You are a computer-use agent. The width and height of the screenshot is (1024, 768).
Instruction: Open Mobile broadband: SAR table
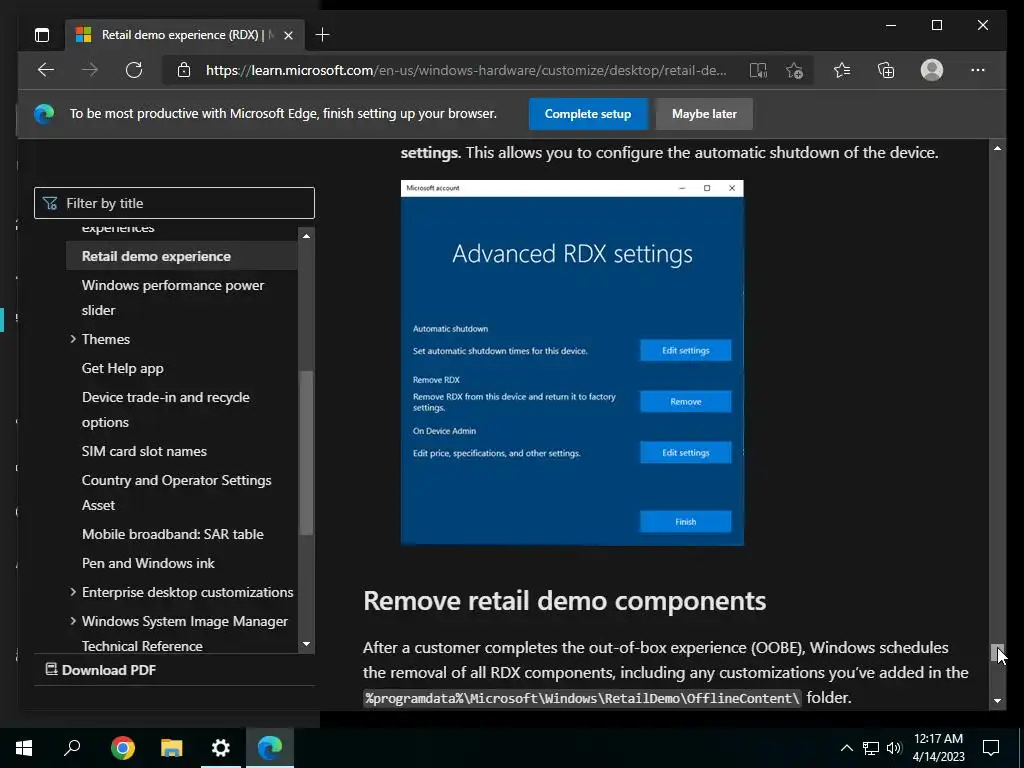pos(172,534)
